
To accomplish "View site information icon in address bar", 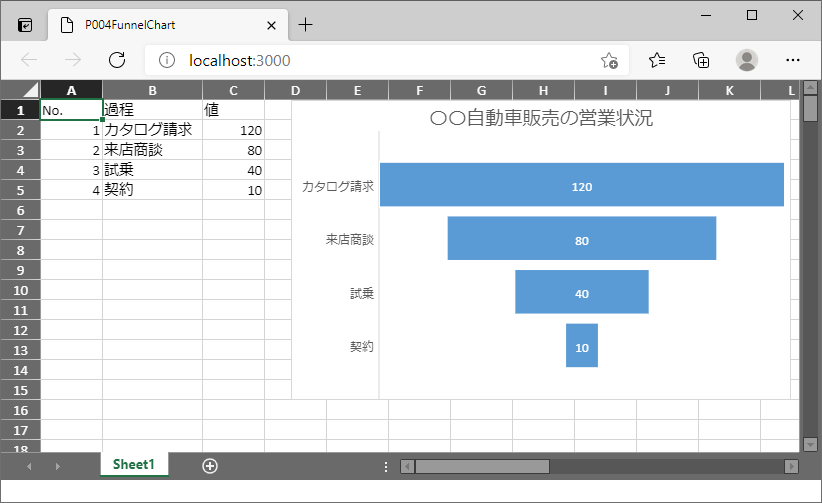I will 167,60.
